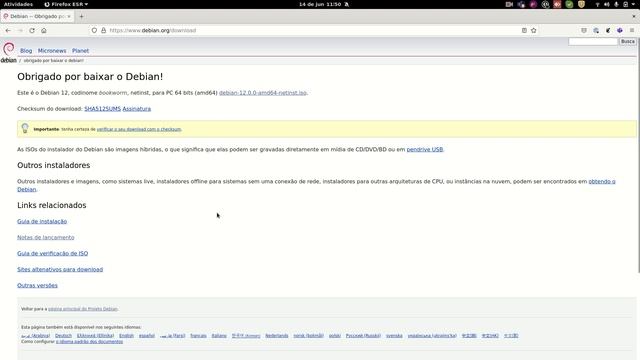Open Guia de instalação link

[42, 222]
